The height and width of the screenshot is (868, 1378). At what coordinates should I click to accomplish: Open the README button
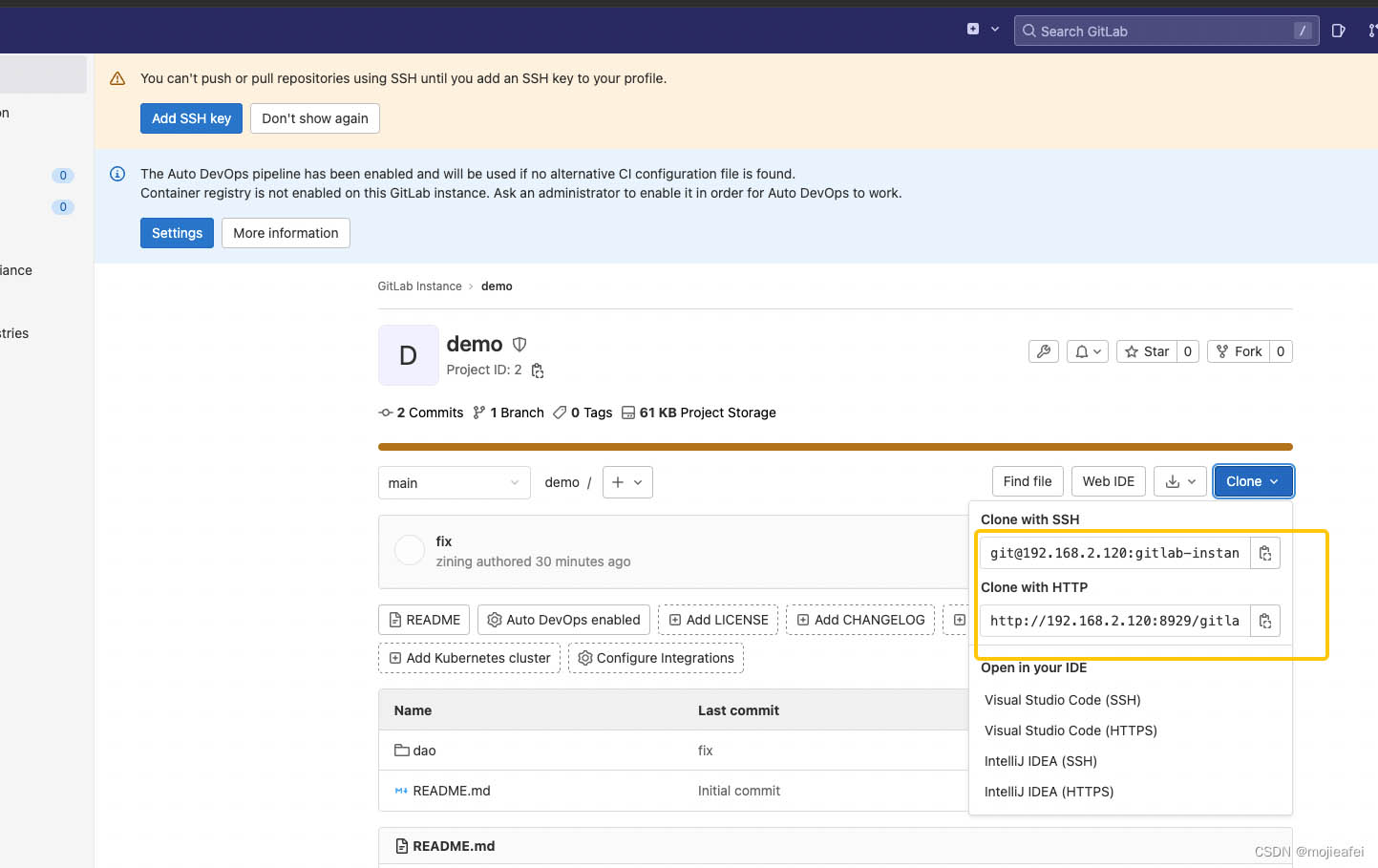pos(424,620)
